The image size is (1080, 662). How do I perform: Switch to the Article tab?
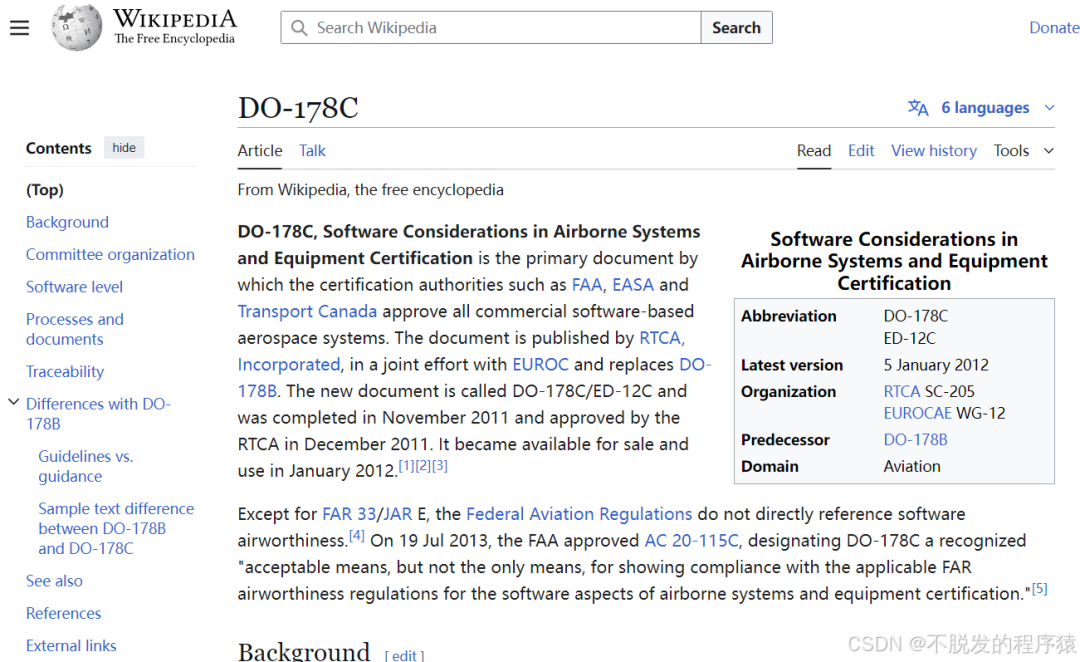pos(260,150)
